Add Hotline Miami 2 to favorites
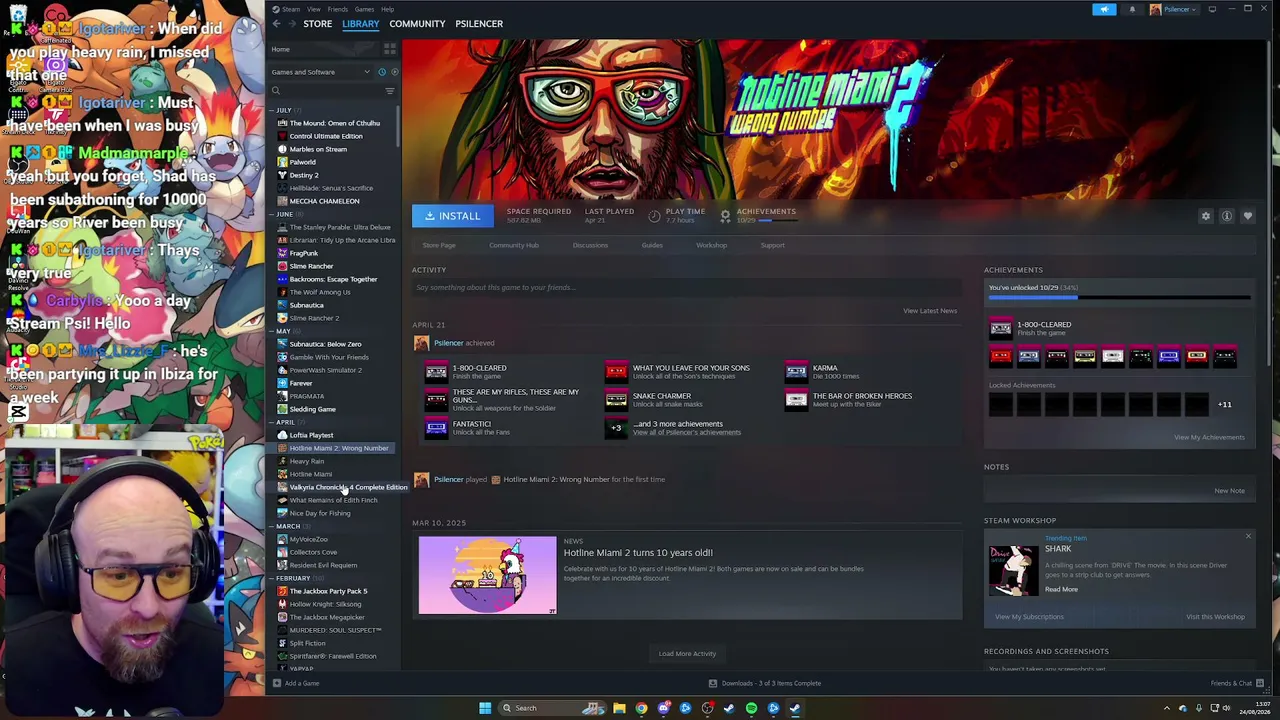Screen dimensions: 1280x720 [x=1248, y=216]
